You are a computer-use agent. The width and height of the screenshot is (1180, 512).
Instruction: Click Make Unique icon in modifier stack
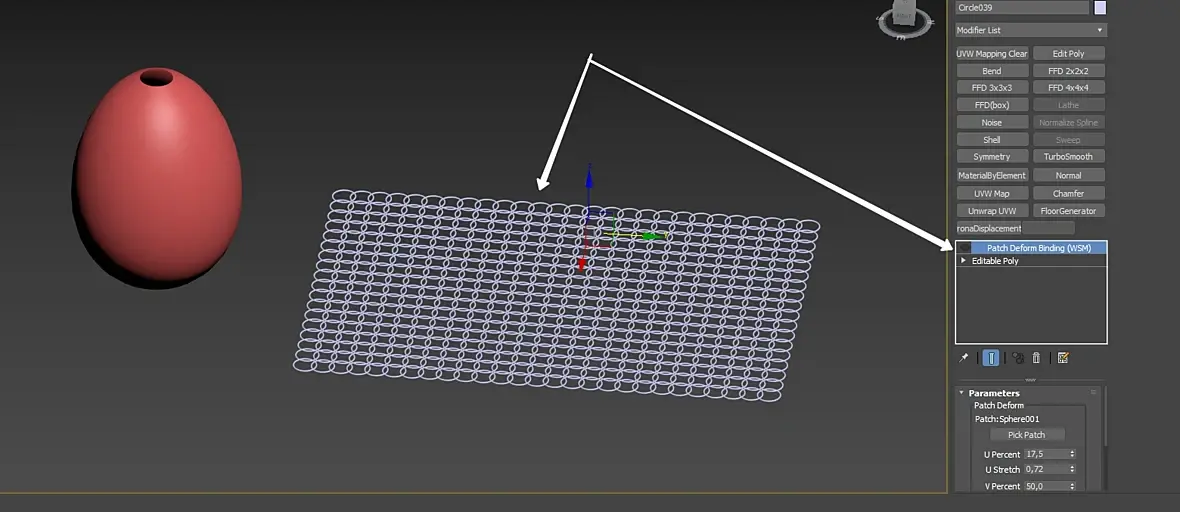pos(1018,358)
